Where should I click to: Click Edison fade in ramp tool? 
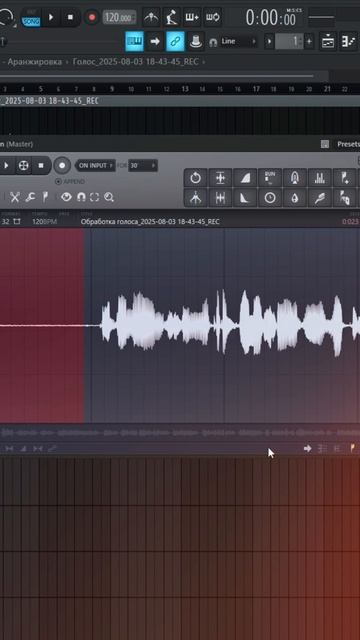pyautogui.click(x=245, y=178)
